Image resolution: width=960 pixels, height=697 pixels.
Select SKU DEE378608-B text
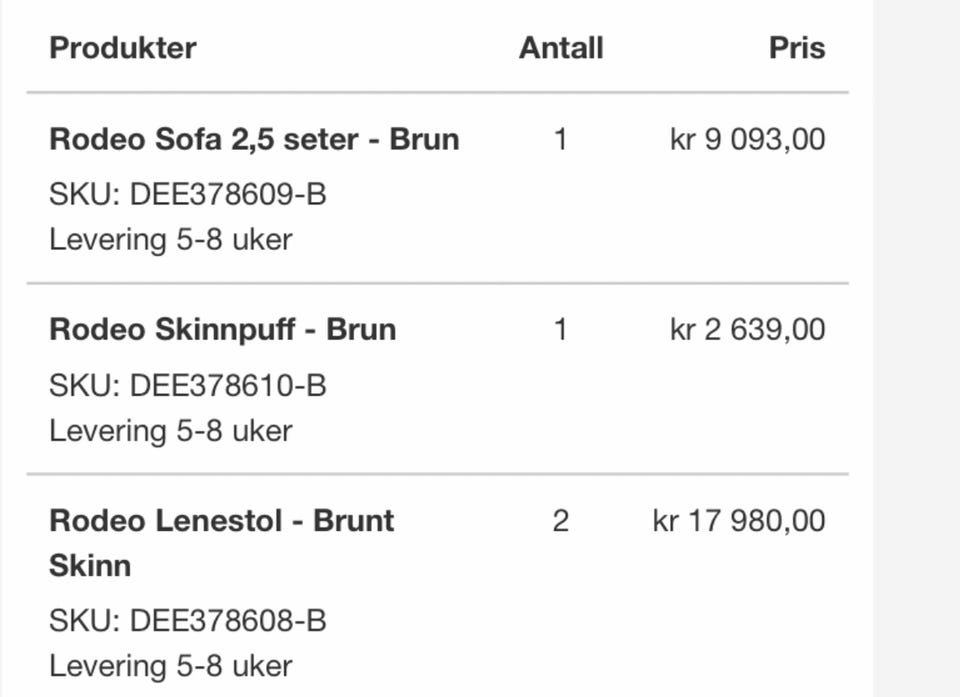(187, 621)
